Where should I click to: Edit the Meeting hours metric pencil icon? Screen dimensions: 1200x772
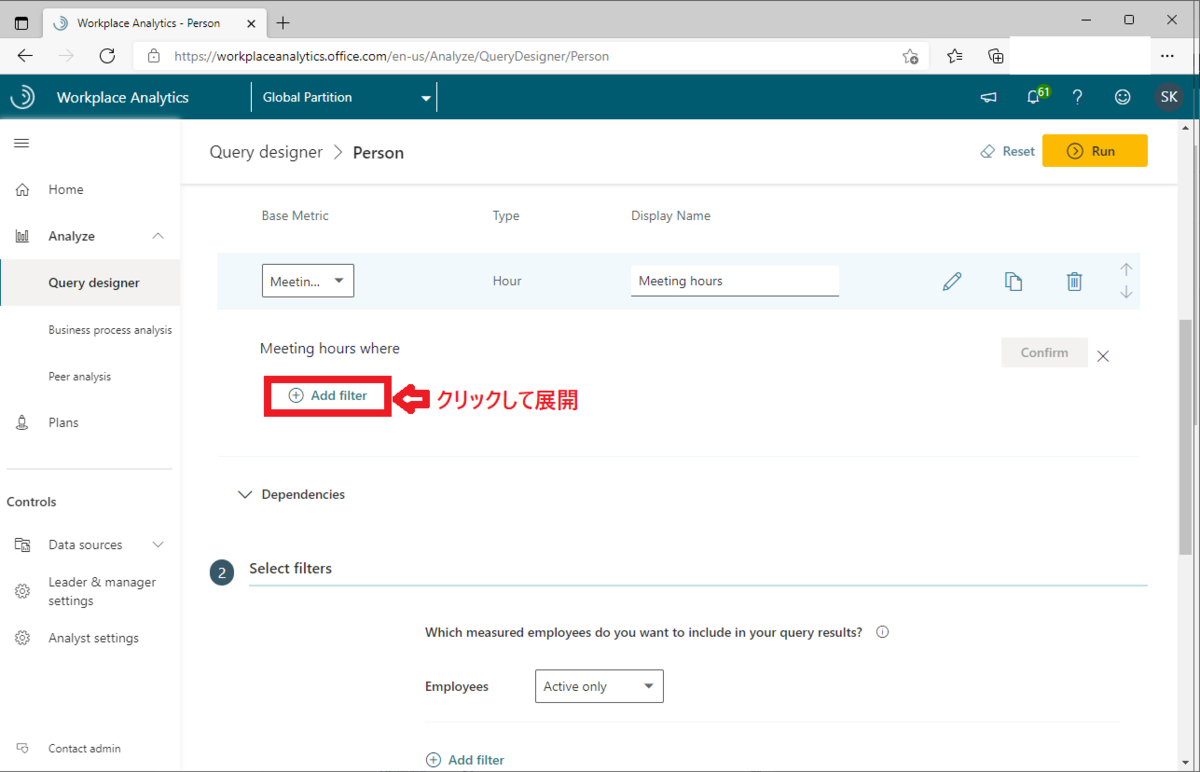tap(952, 282)
